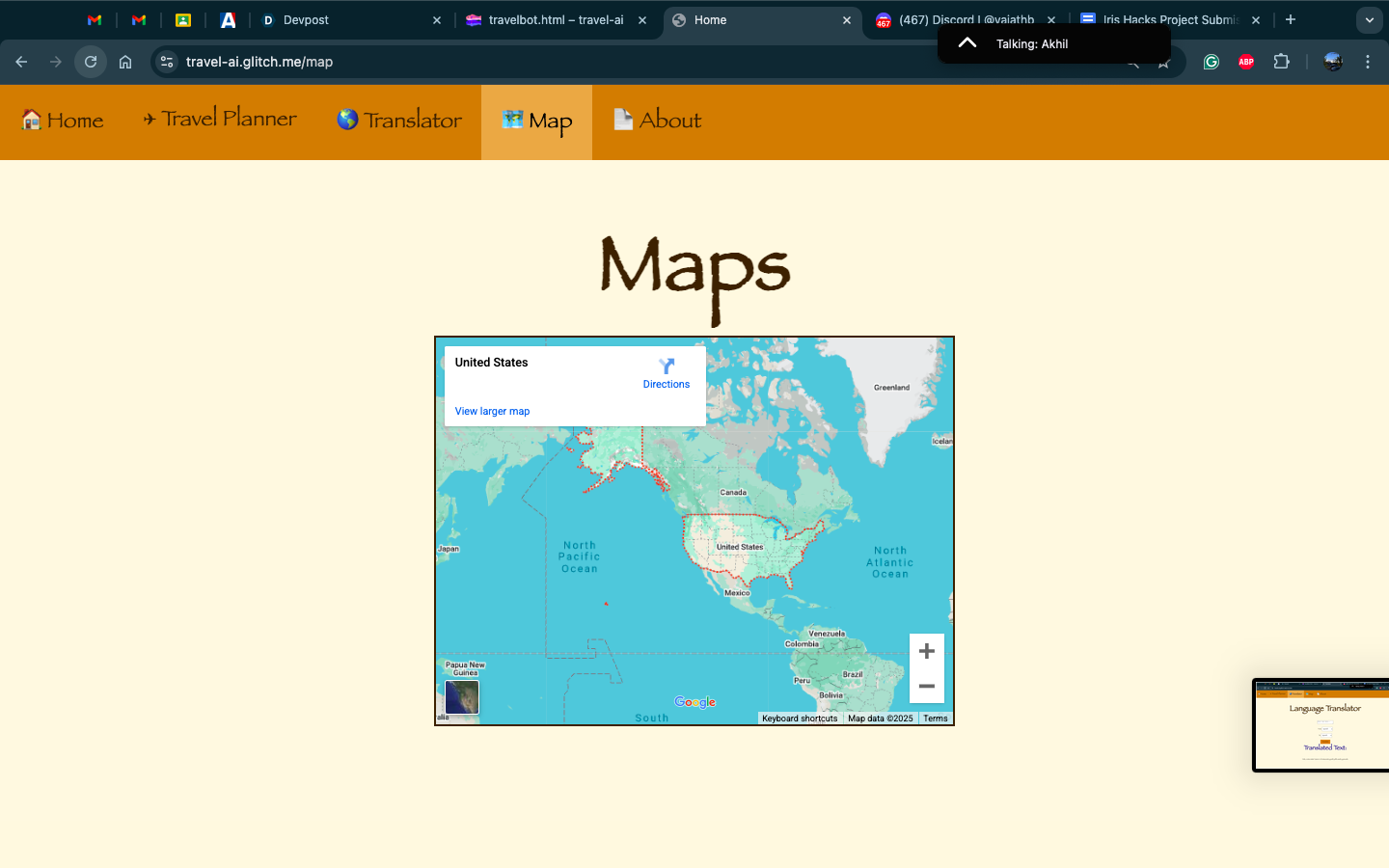Image resolution: width=1389 pixels, height=868 pixels.
Task: Open the Translator page
Action: (399, 120)
